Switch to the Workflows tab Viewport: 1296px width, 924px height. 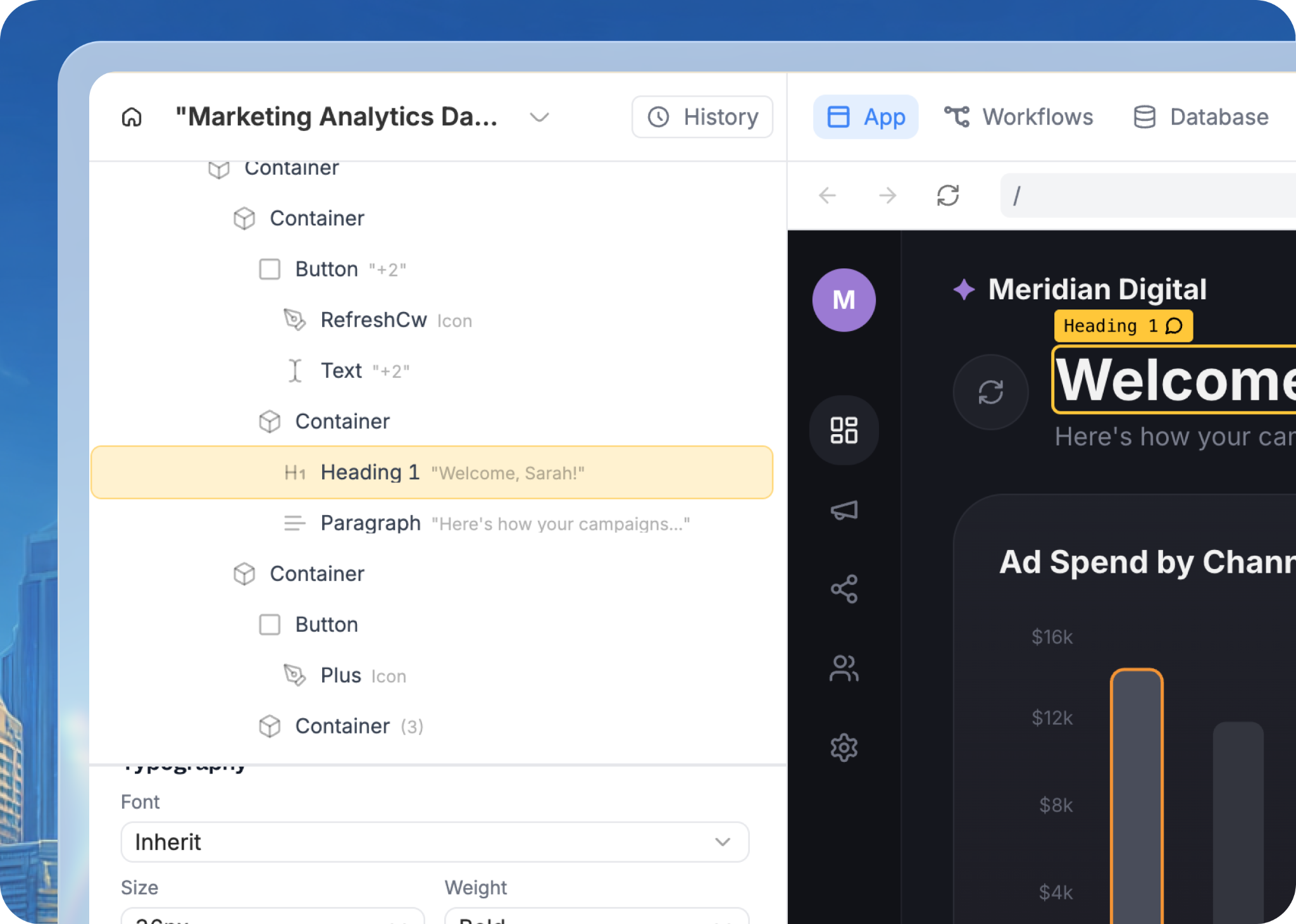pos(1019,117)
